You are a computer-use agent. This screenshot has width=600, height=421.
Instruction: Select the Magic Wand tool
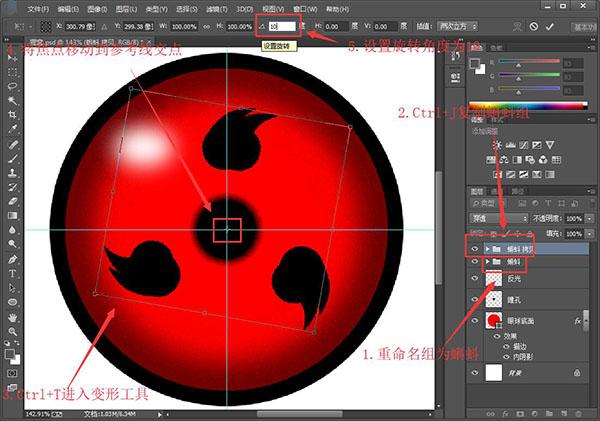12,100
